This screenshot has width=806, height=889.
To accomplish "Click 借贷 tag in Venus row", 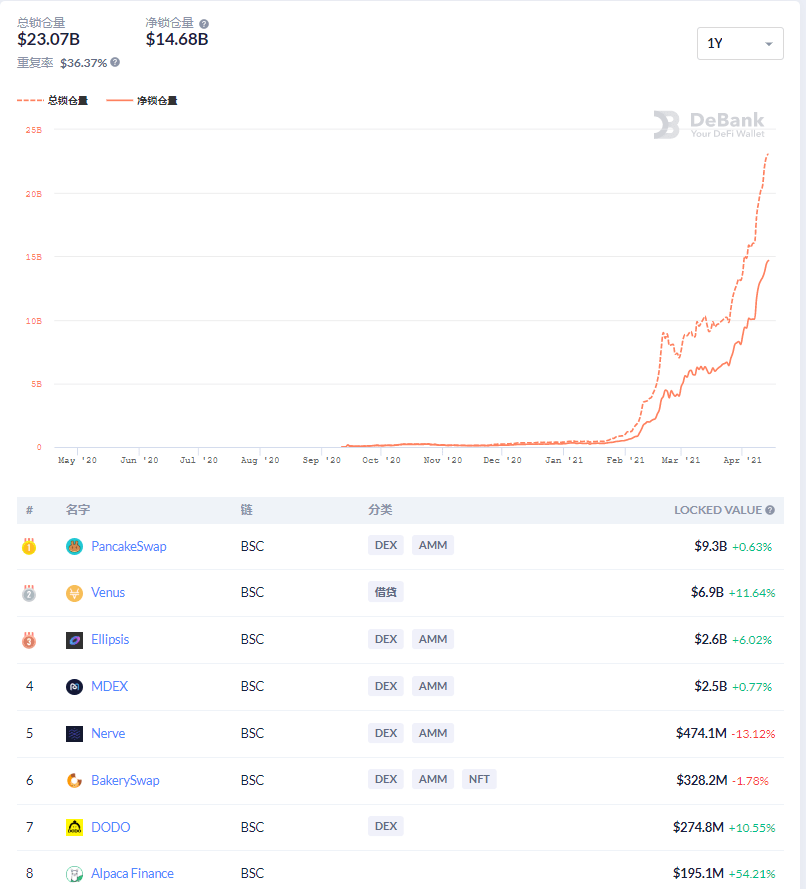I will pyautogui.click(x=385, y=592).
